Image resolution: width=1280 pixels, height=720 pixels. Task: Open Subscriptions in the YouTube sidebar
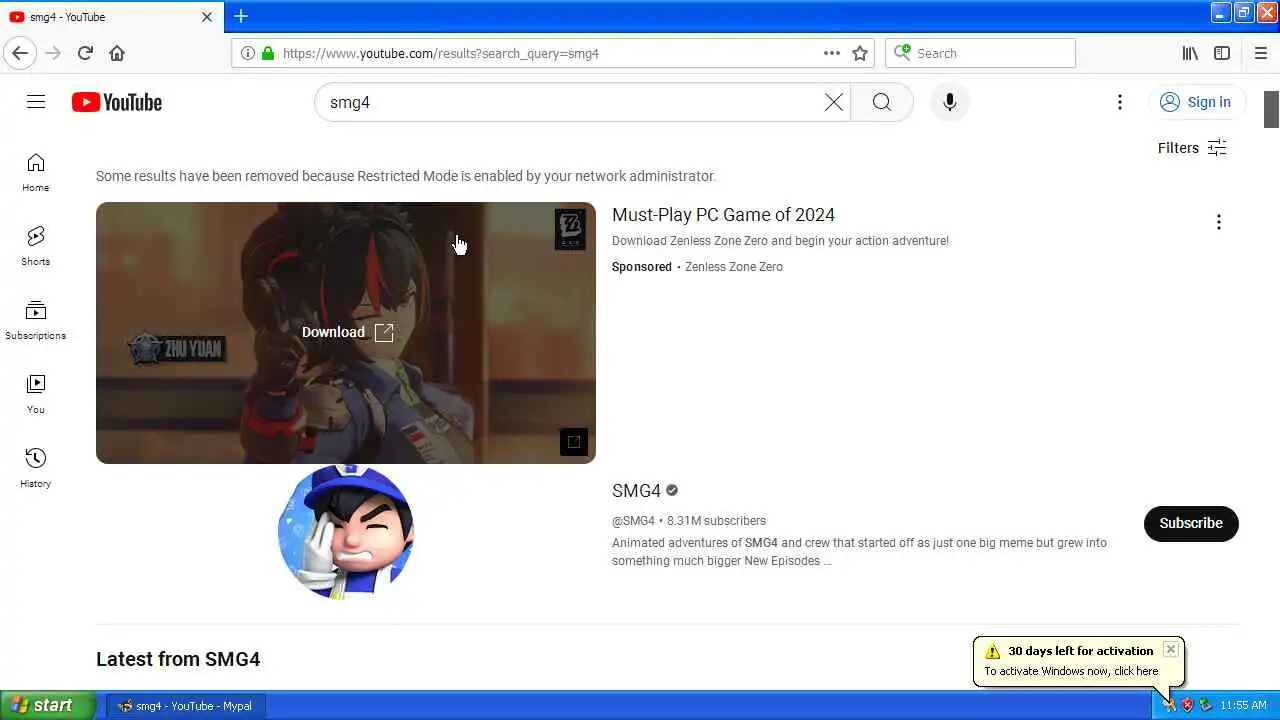point(36,320)
